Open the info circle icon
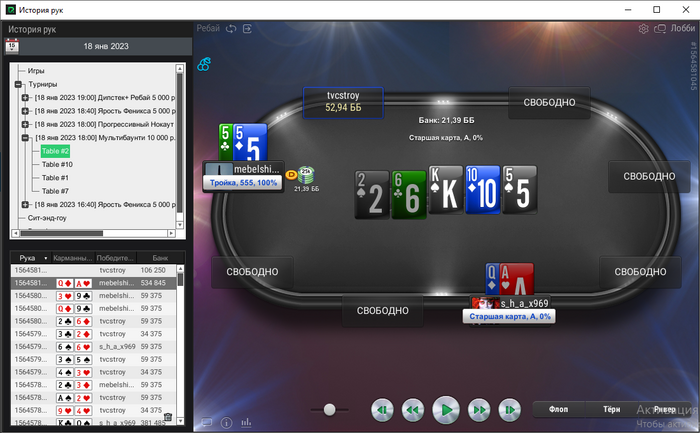 tap(226, 422)
